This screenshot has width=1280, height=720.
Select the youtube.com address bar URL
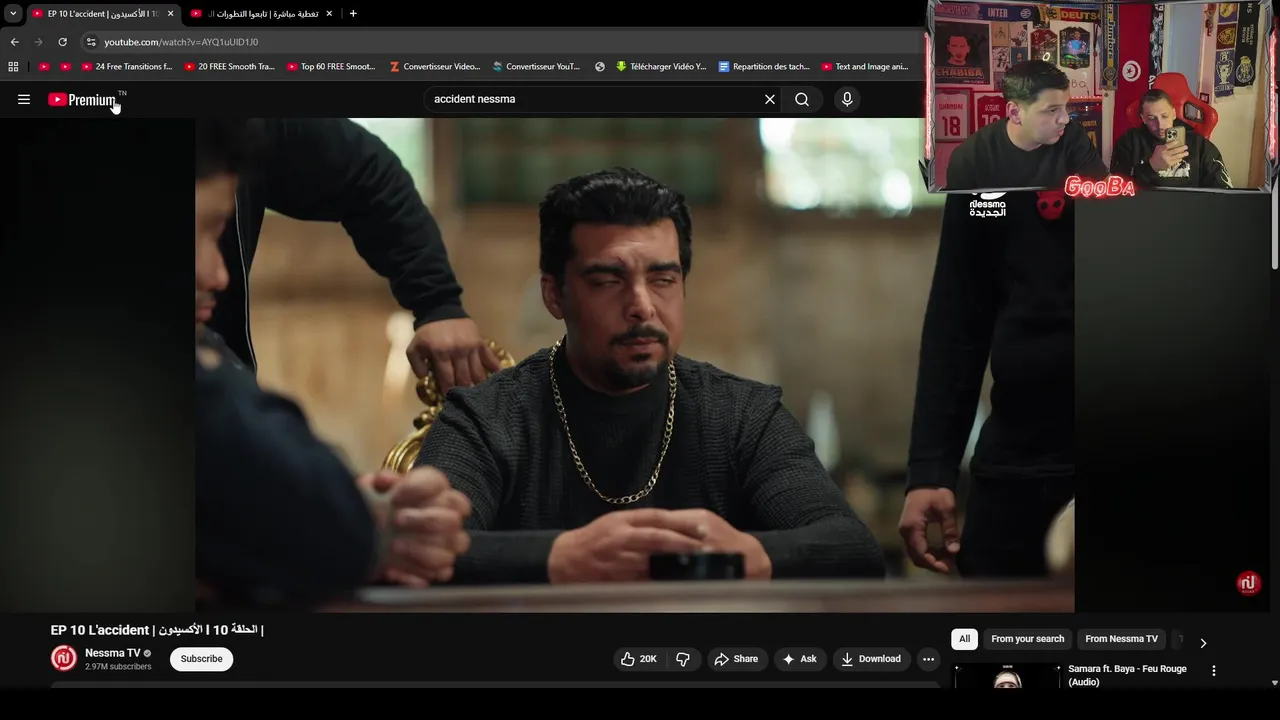coord(181,42)
